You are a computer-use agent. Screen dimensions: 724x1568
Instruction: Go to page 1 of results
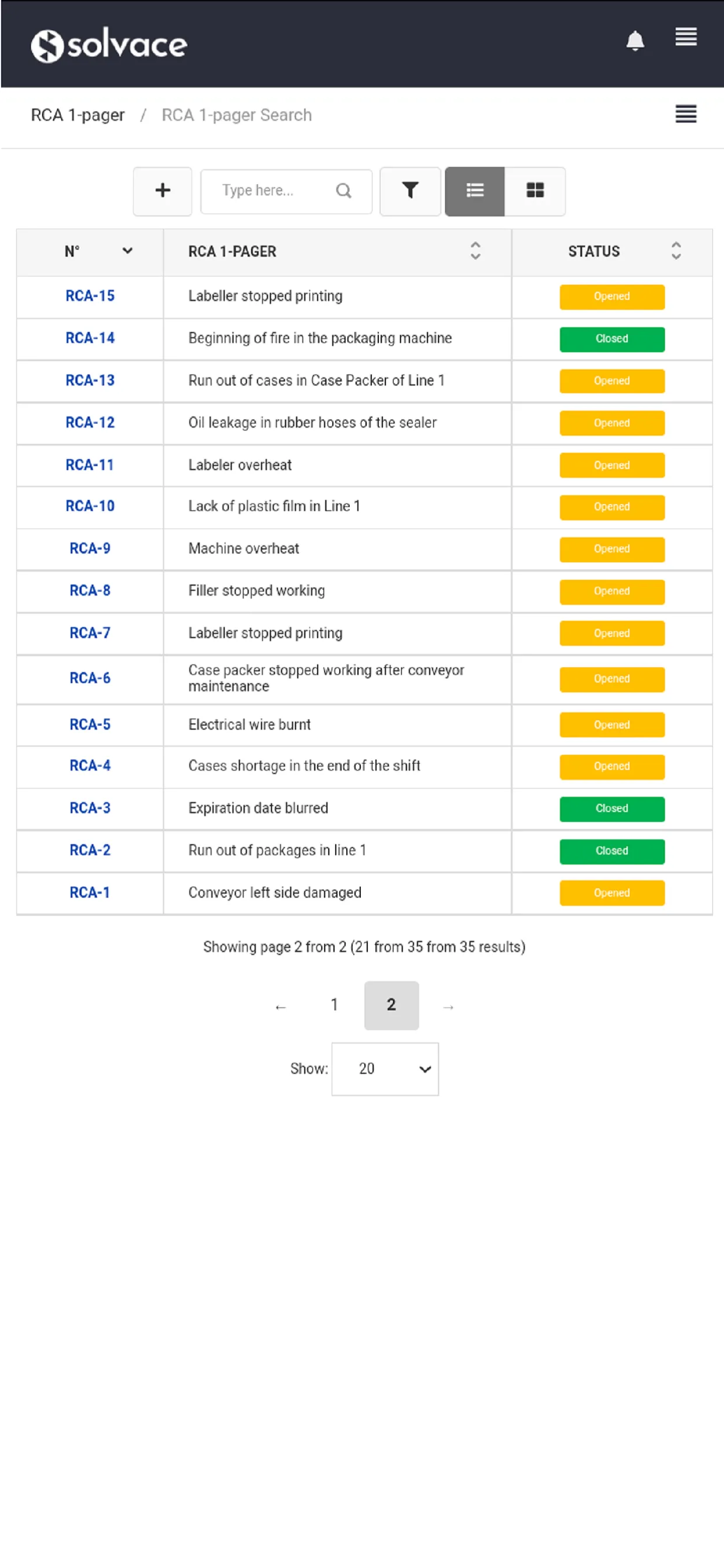point(334,1005)
